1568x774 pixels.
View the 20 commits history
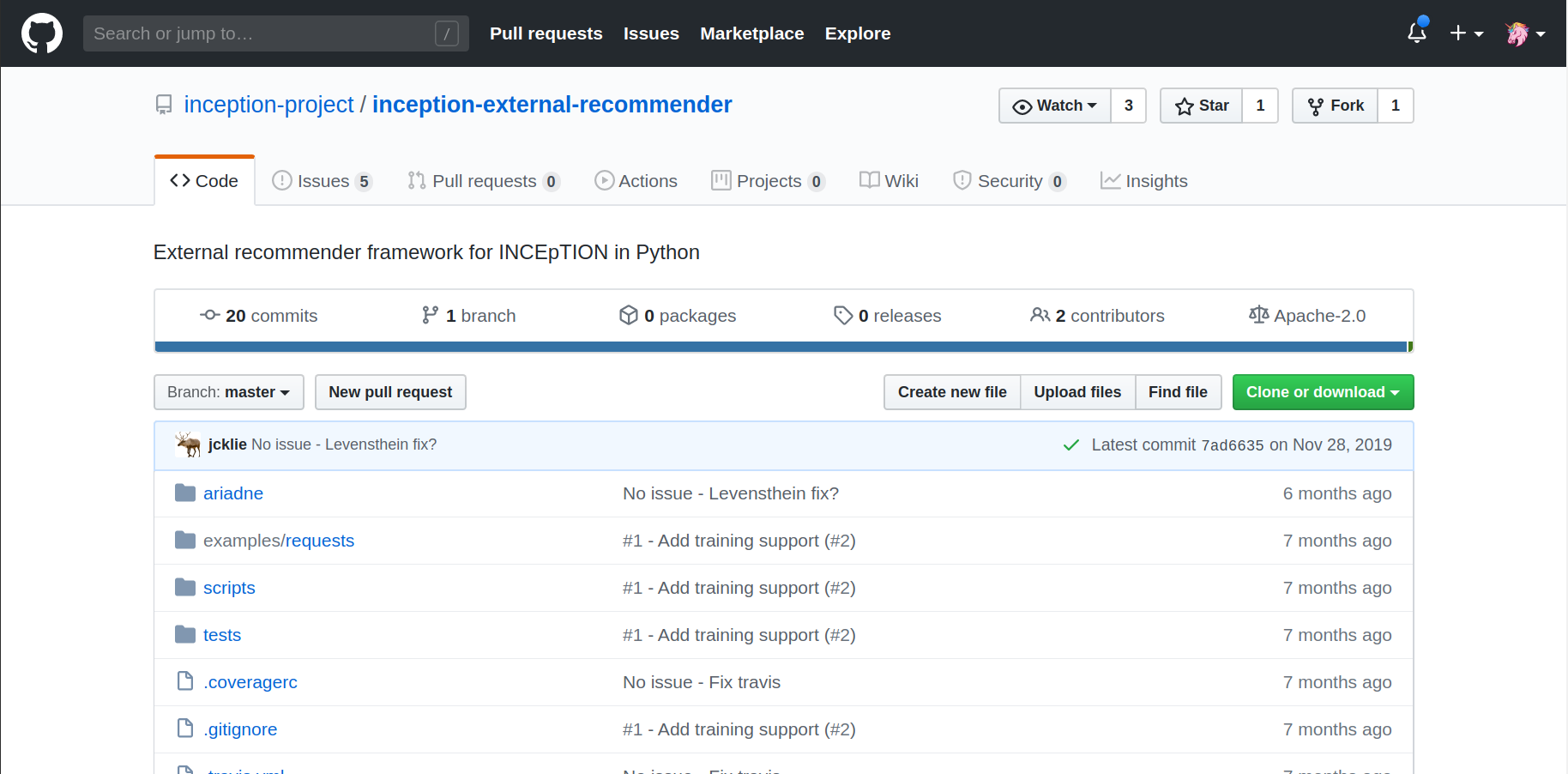click(259, 316)
